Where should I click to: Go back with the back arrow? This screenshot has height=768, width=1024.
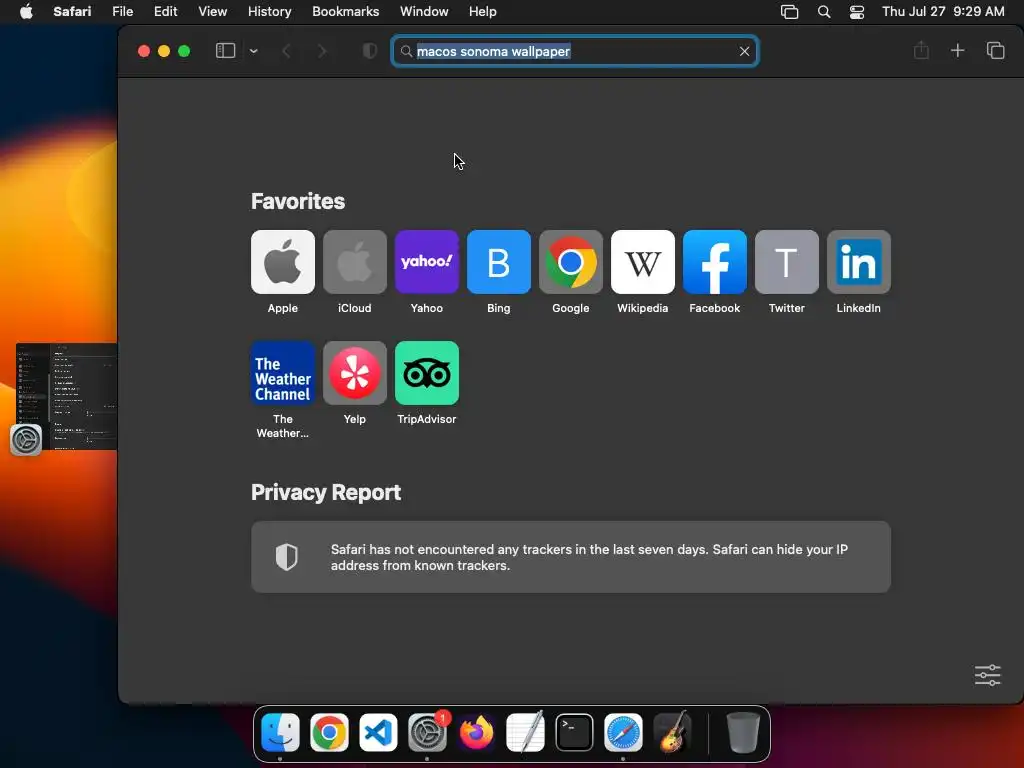tap(286, 51)
